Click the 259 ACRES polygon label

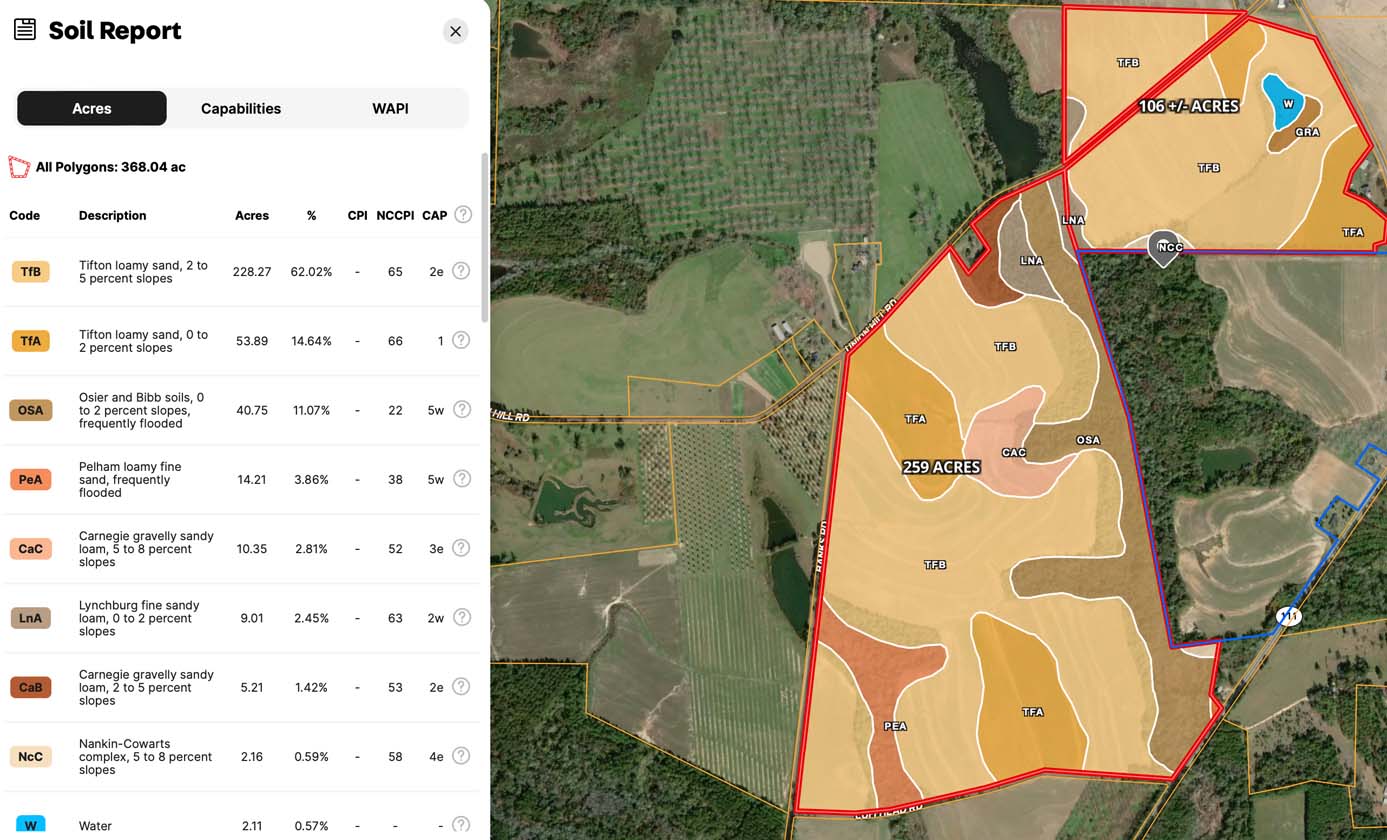pos(940,466)
